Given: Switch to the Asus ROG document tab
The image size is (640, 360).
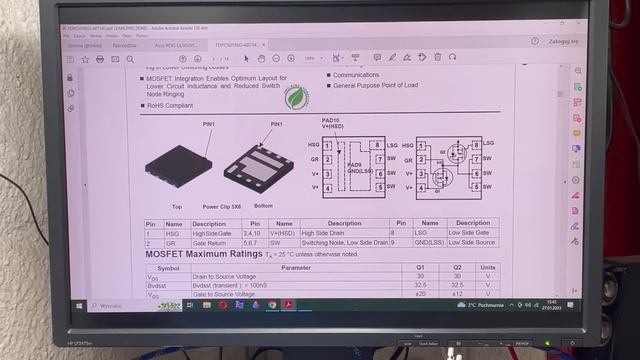Looking at the screenshot, I should pos(176,45).
